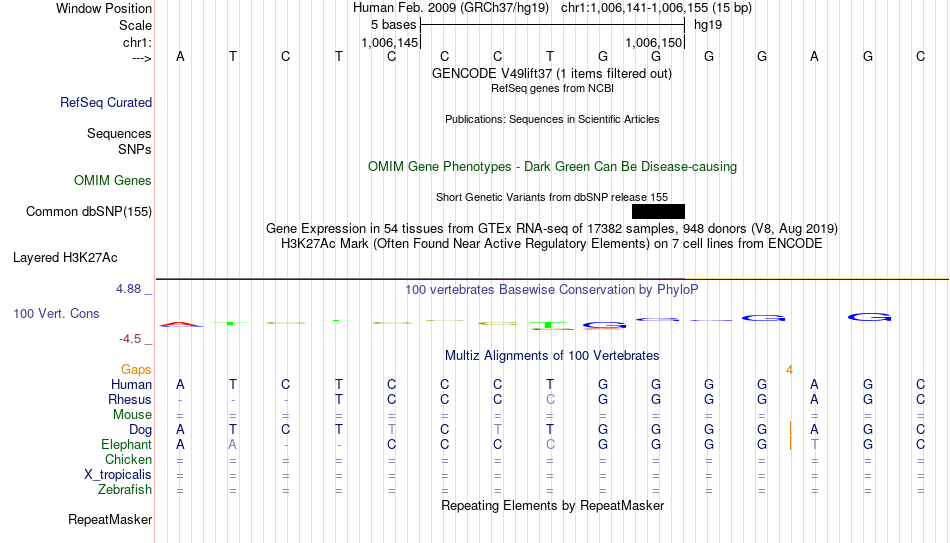Viewport: 950px width, 543px height.
Task: Click 'Human Feb. 2009 (GRCh37/hg19)' assembly text
Action: click(x=451, y=8)
